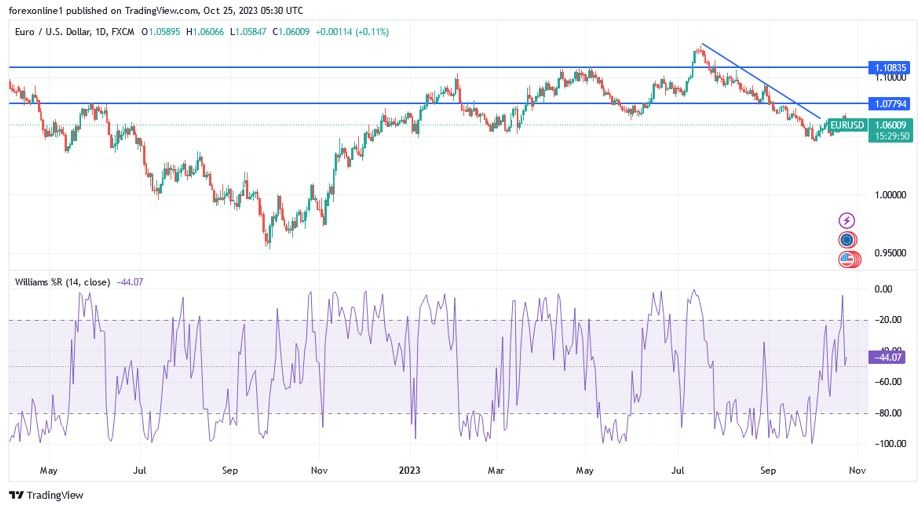Click the TradingView logo icon

pos(16,495)
